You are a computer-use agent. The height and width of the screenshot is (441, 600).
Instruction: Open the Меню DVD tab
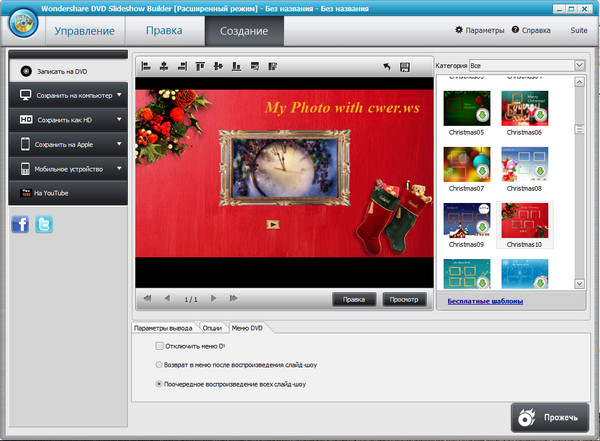click(247, 328)
